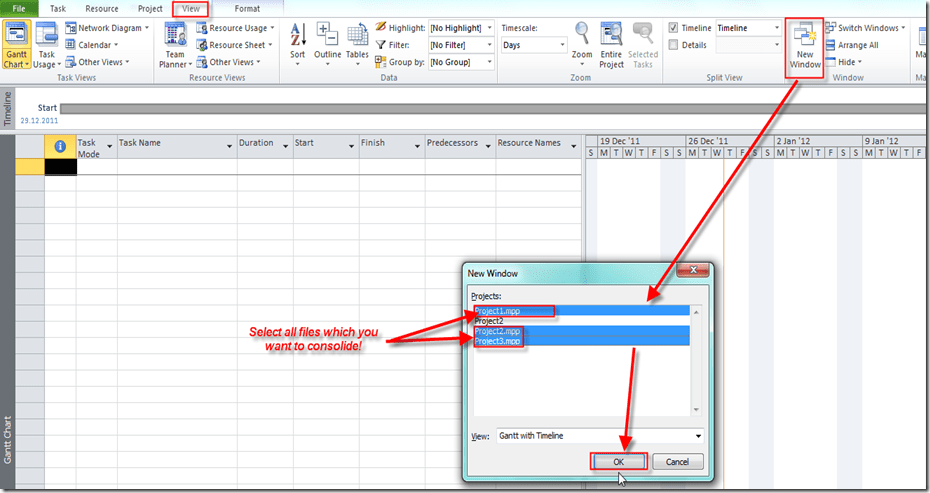This screenshot has height=493, width=930.
Task: Uncheck the Timeline checkbox
Action: [673, 29]
